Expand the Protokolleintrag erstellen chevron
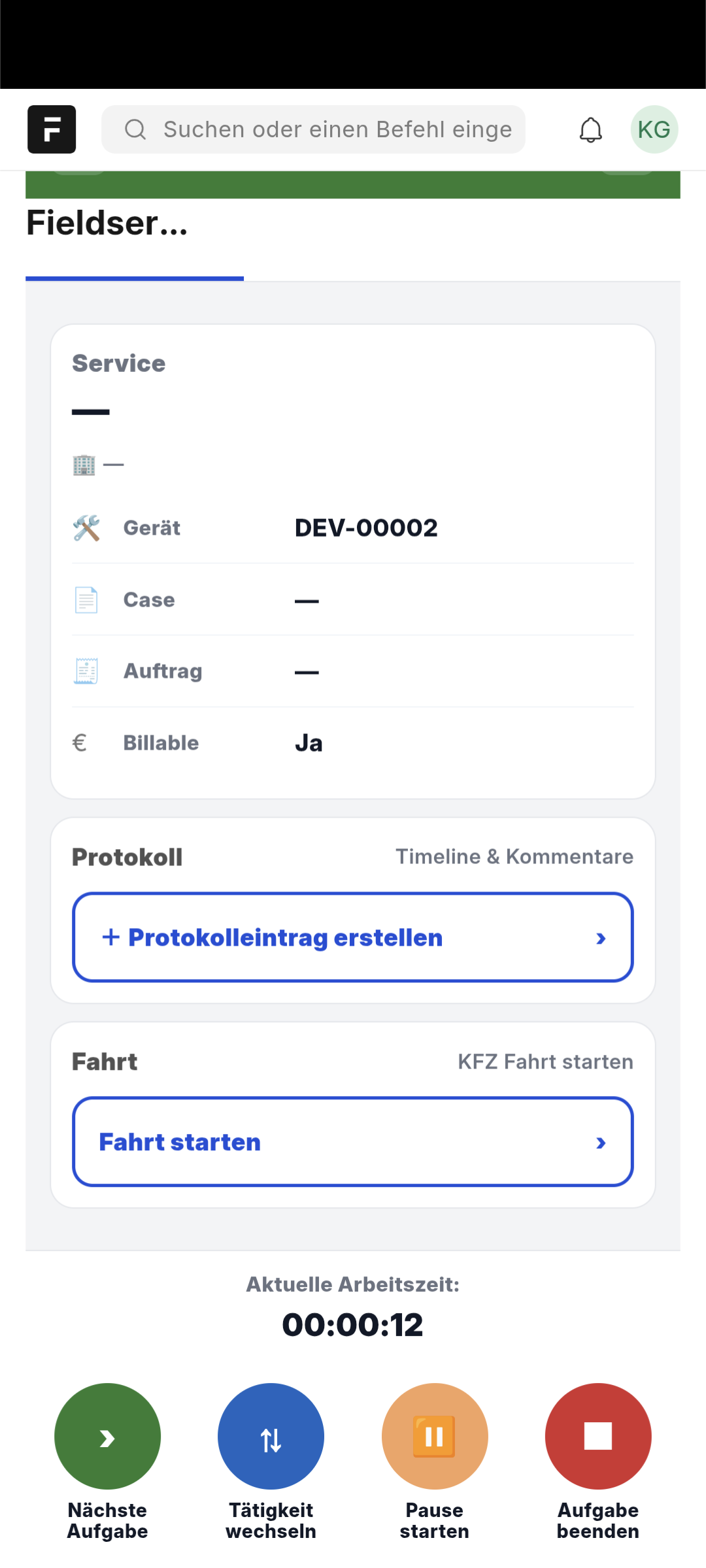This screenshot has width=706, height=1568. (601, 938)
